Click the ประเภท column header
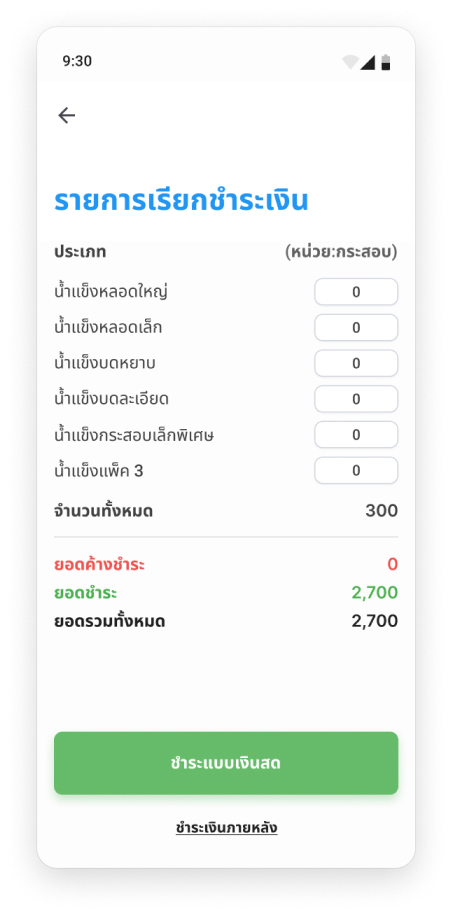 (x=80, y=252)
